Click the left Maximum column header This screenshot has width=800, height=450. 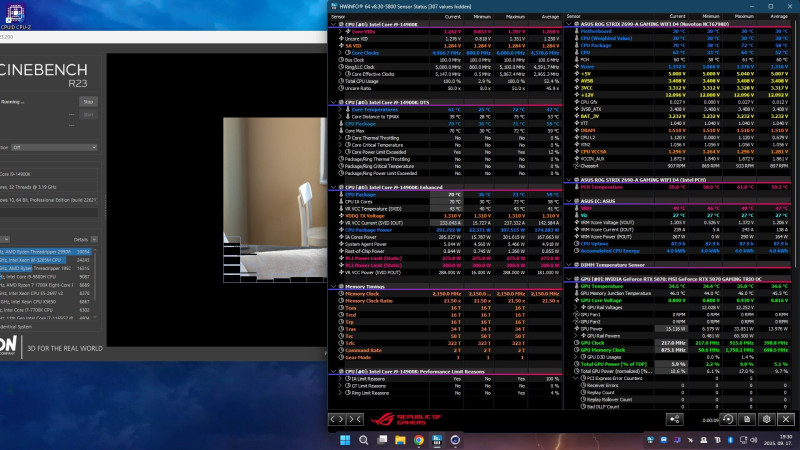515,17
